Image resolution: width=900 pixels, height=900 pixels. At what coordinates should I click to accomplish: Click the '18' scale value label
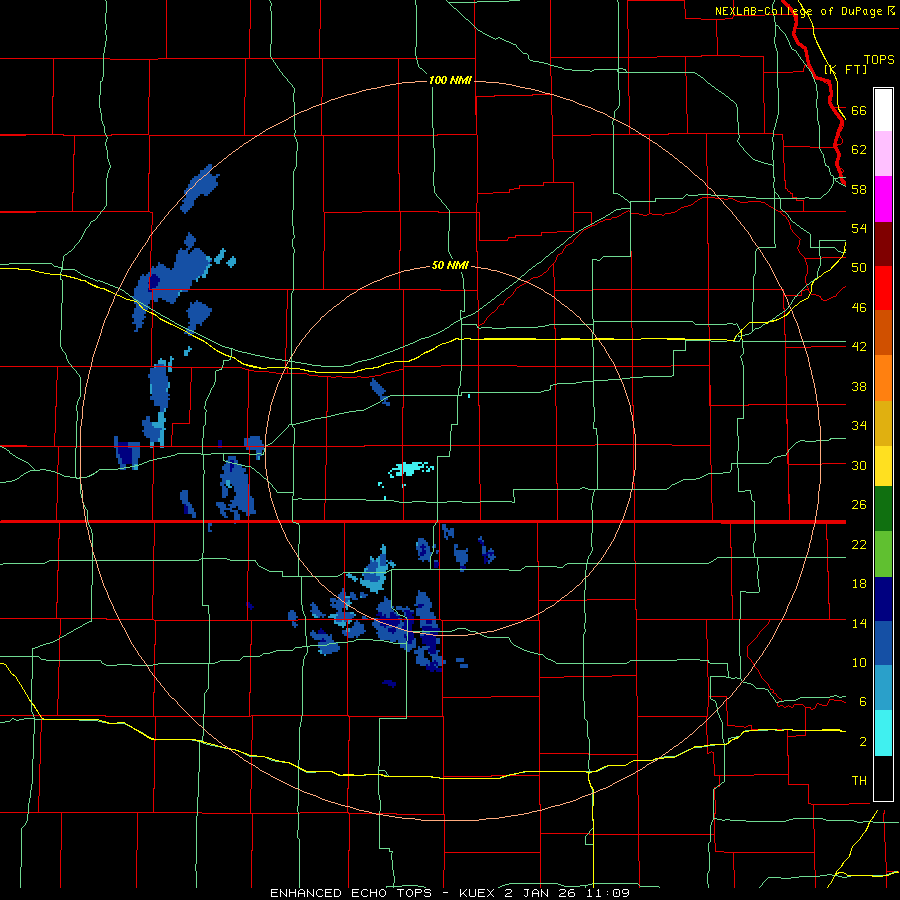pyautogui.click(x=859, y=584)
